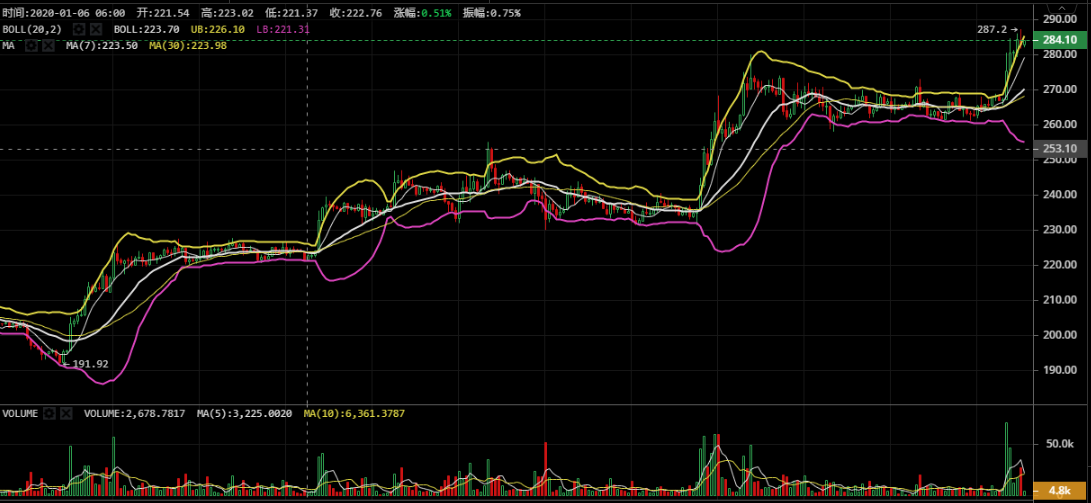Click the MA(7):223.50 value

104,45
